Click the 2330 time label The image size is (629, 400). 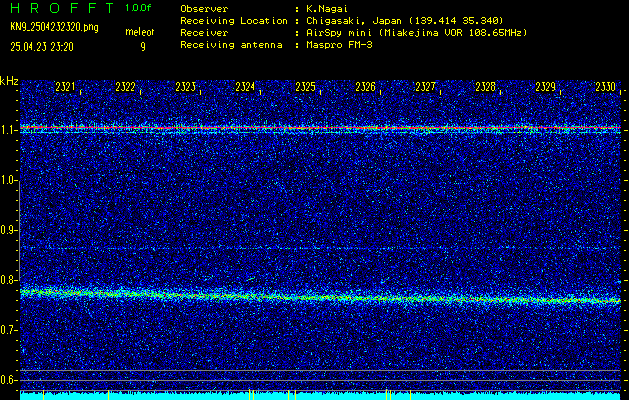coord(605,87)
